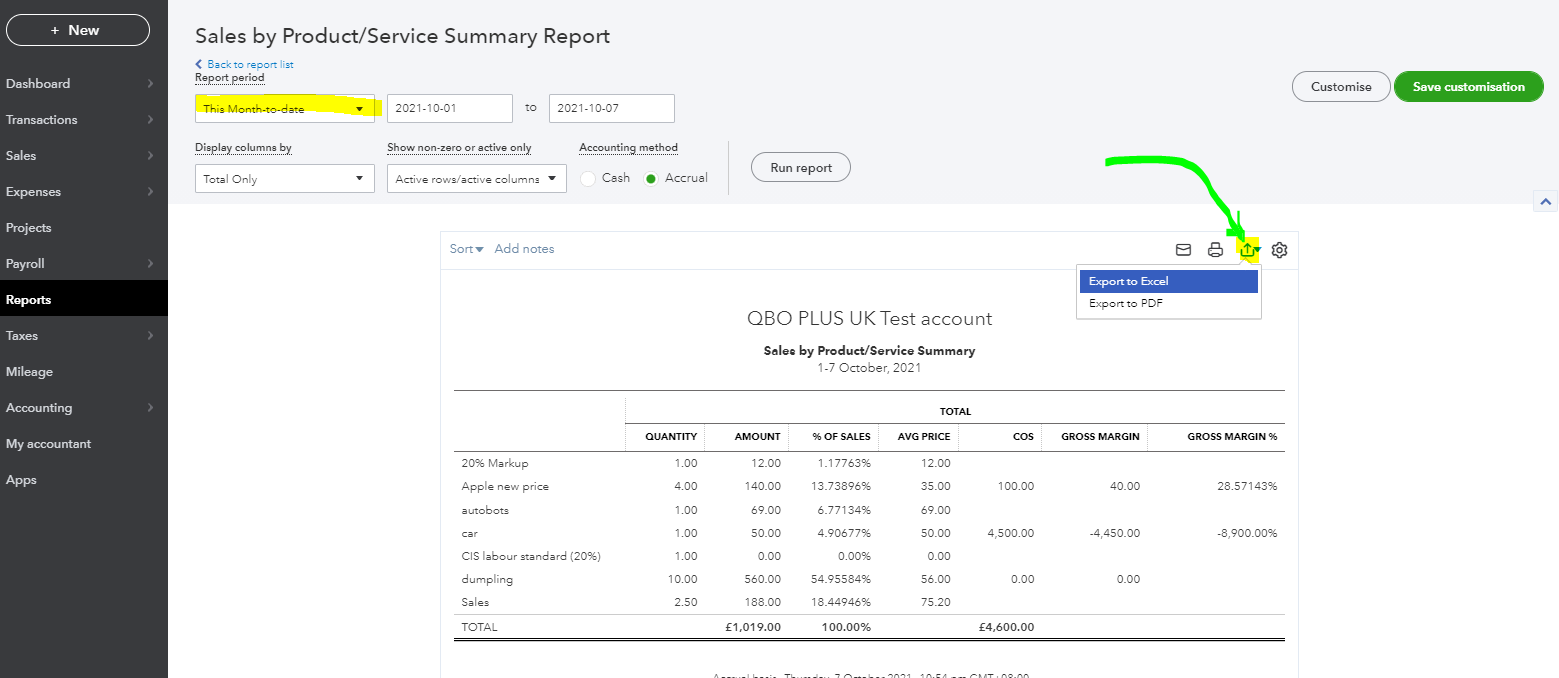
Task: Open report settings gear icon
Action: pos(1279,250)
